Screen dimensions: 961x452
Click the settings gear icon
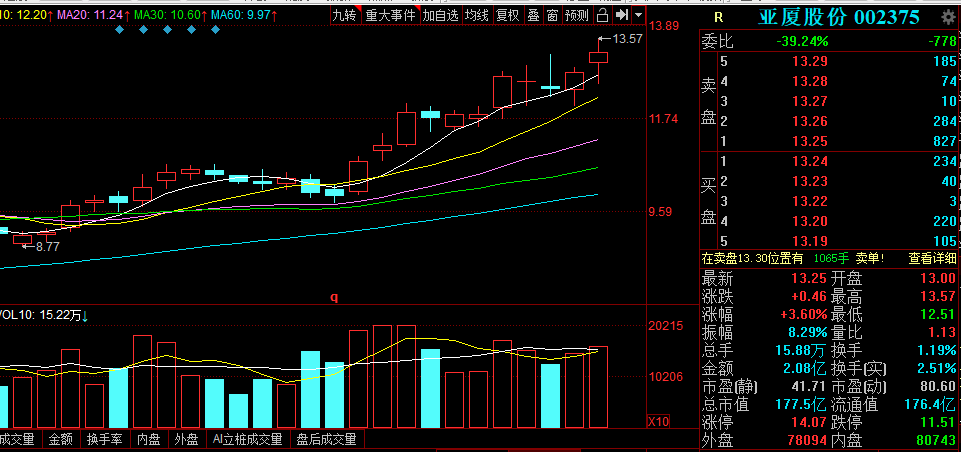tap(947, 18)
